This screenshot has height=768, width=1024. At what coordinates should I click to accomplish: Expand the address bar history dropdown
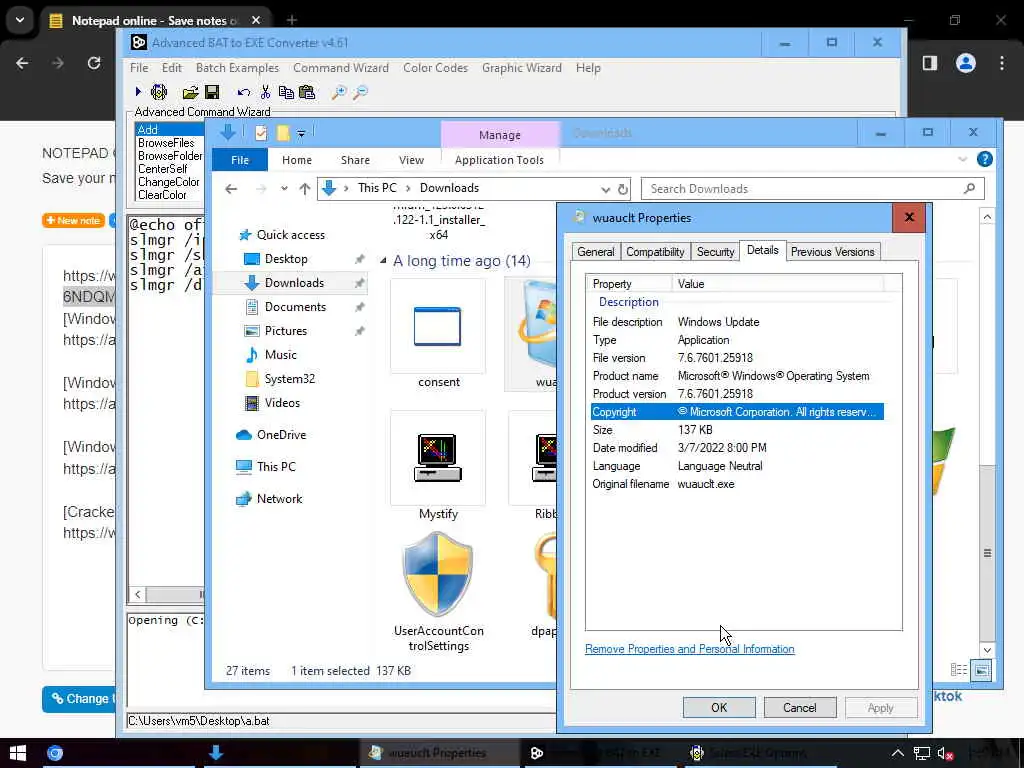coord(605,189)
